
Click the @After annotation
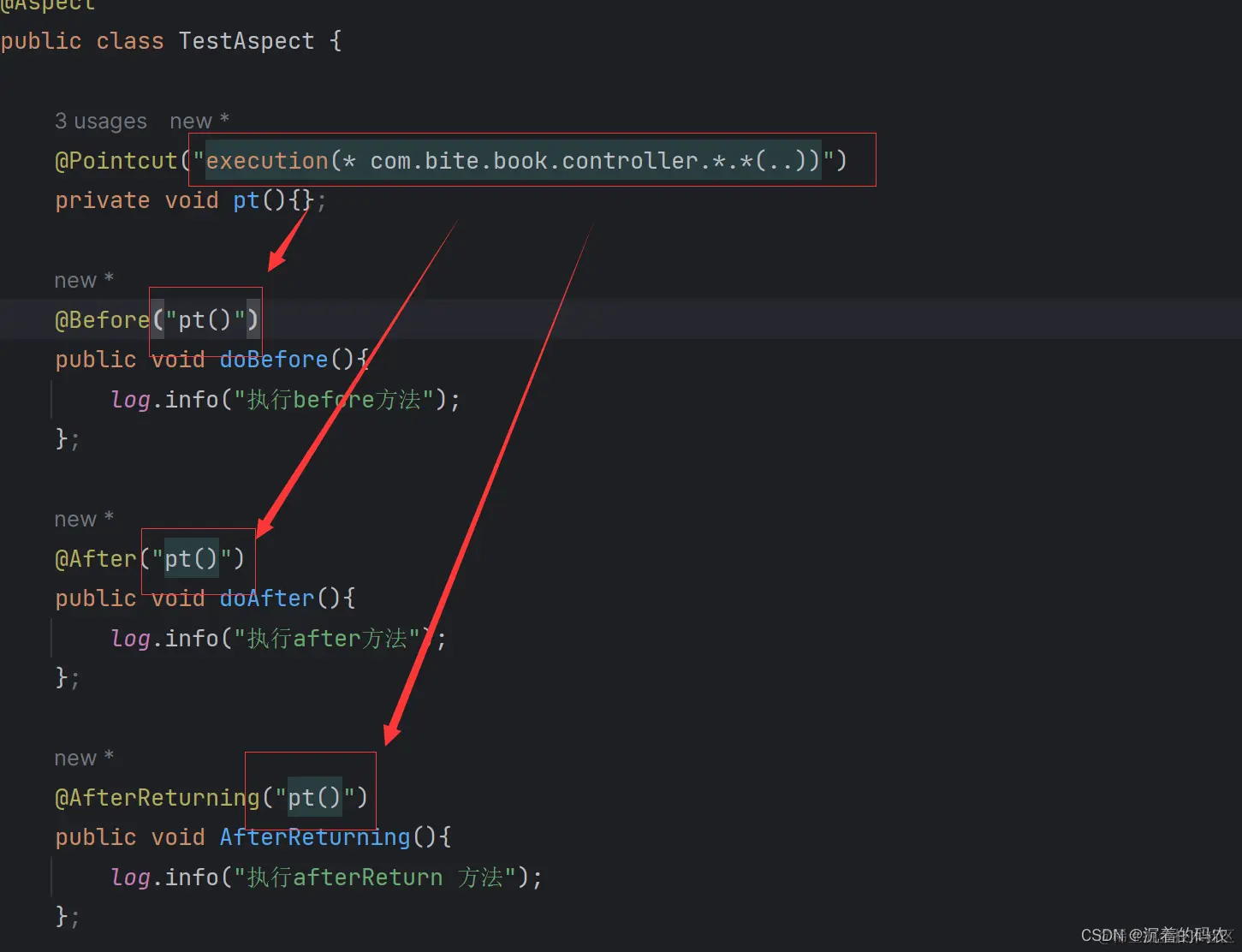[96, 559]
